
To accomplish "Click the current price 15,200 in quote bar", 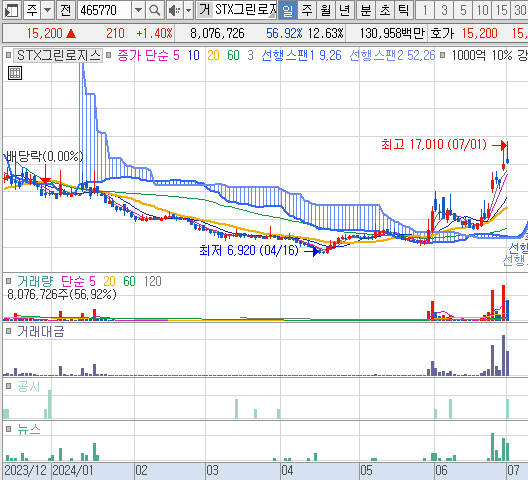I will click(x=44, y=33).
